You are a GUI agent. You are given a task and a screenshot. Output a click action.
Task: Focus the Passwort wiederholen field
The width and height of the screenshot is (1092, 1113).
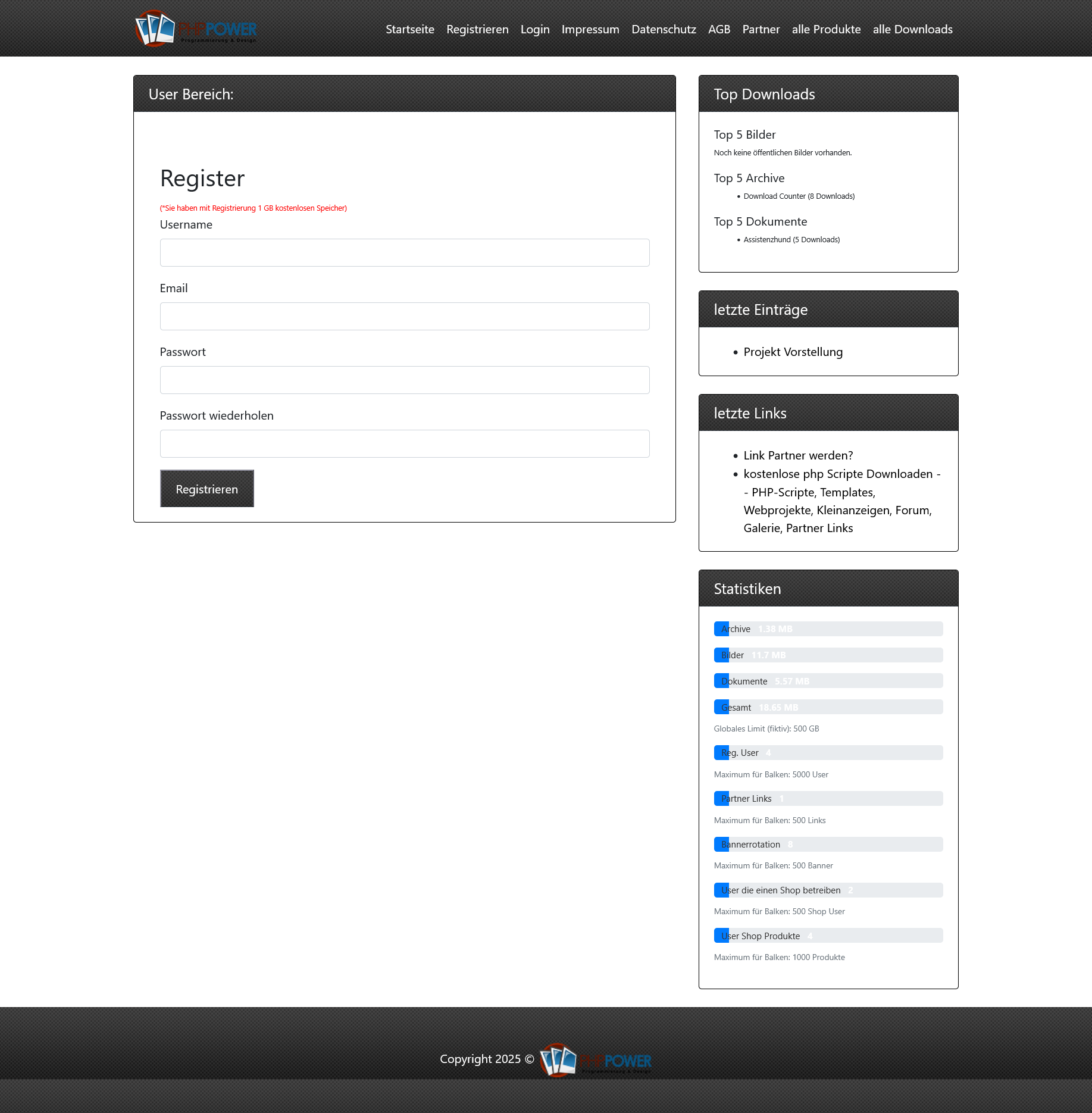click(404, 444)
